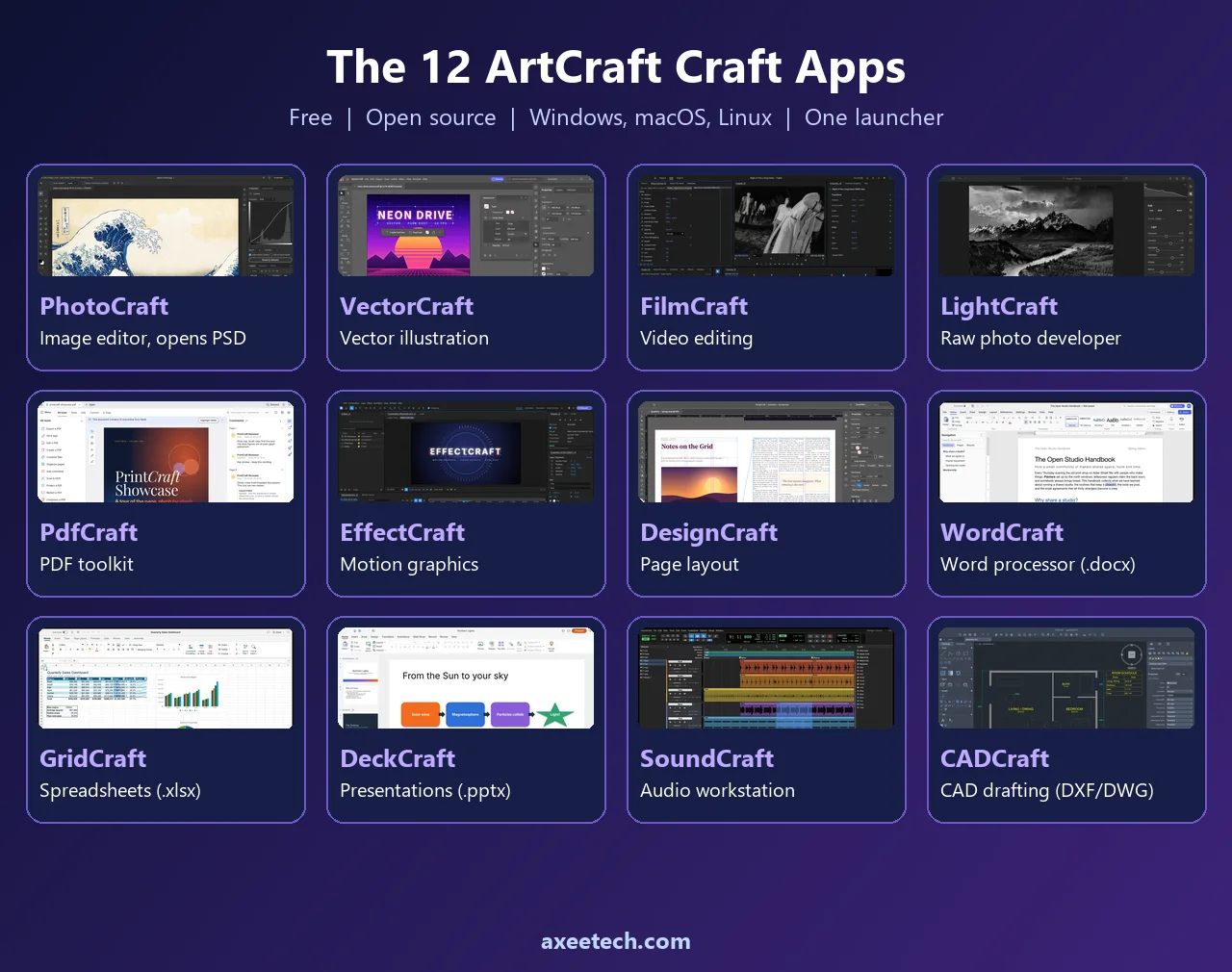Click the text "Audio workstation"
1232x972 pixels.
pyautogui.click(x=717, y=790)
